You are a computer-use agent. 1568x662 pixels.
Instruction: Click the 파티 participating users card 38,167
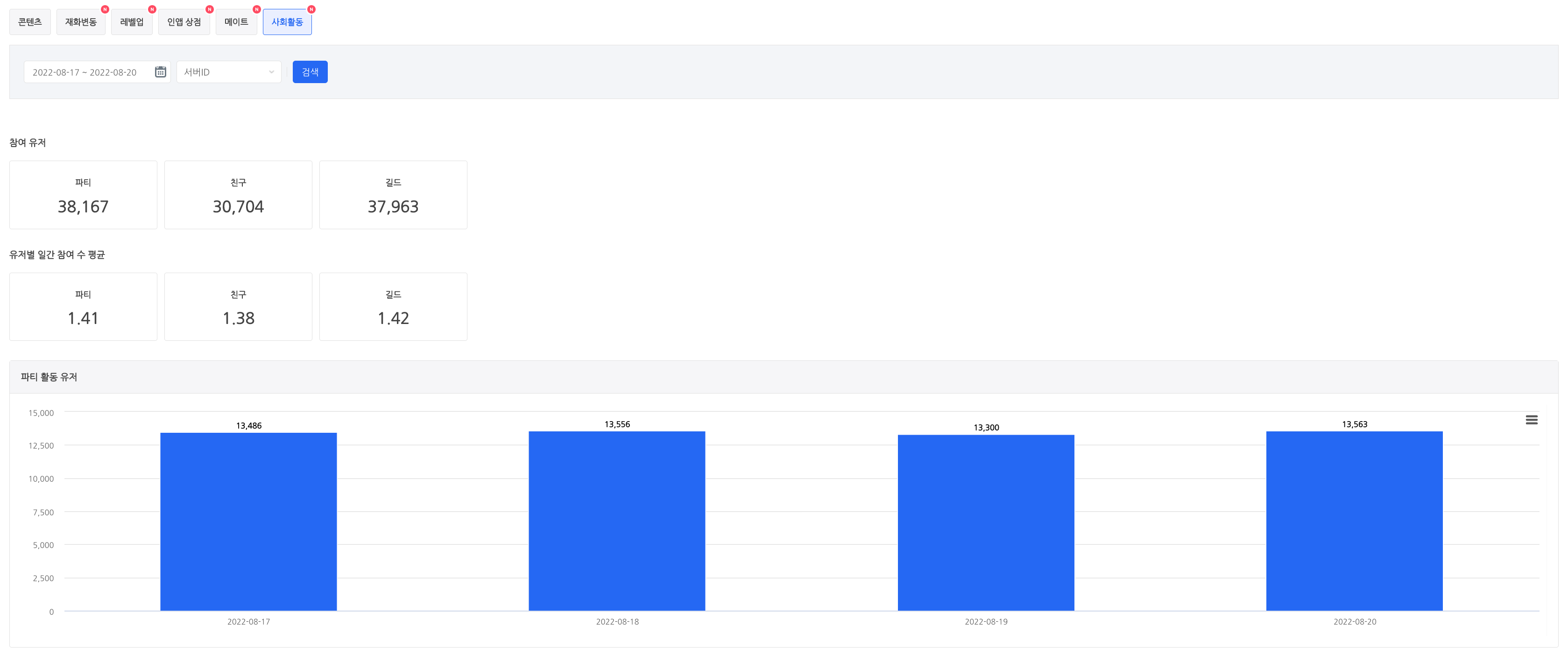pyautogui.click(x=83, y=195)
